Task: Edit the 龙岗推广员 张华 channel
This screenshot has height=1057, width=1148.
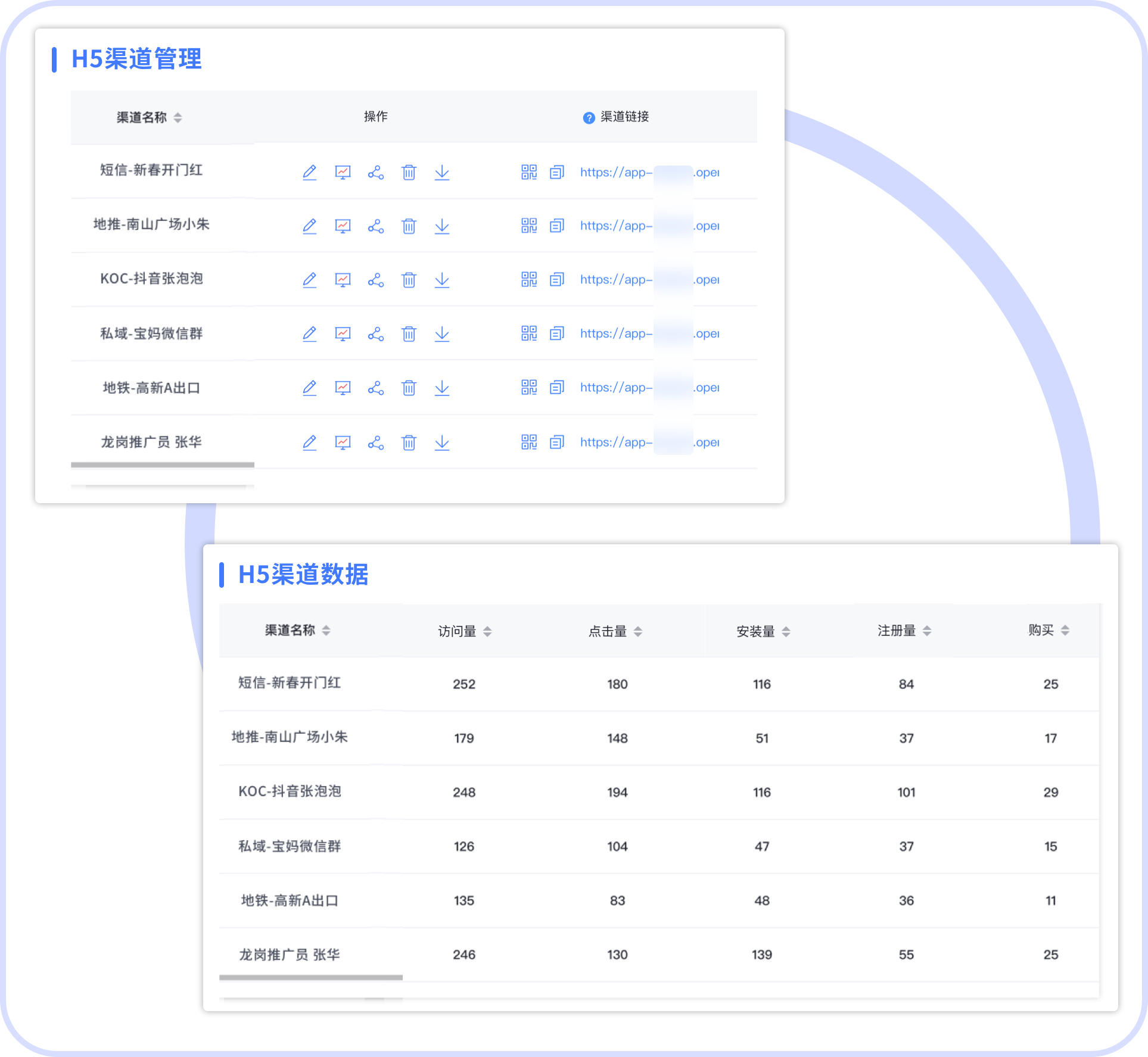Action: [x=309, y=442]
